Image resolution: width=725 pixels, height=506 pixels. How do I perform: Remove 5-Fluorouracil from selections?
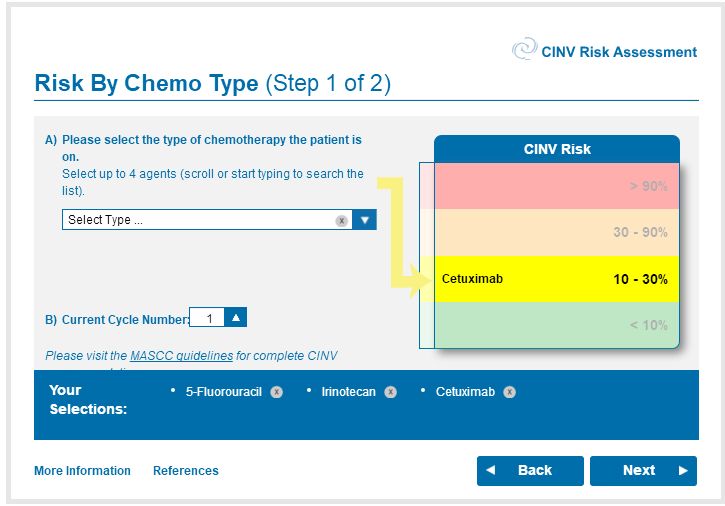tap(277, 392)
